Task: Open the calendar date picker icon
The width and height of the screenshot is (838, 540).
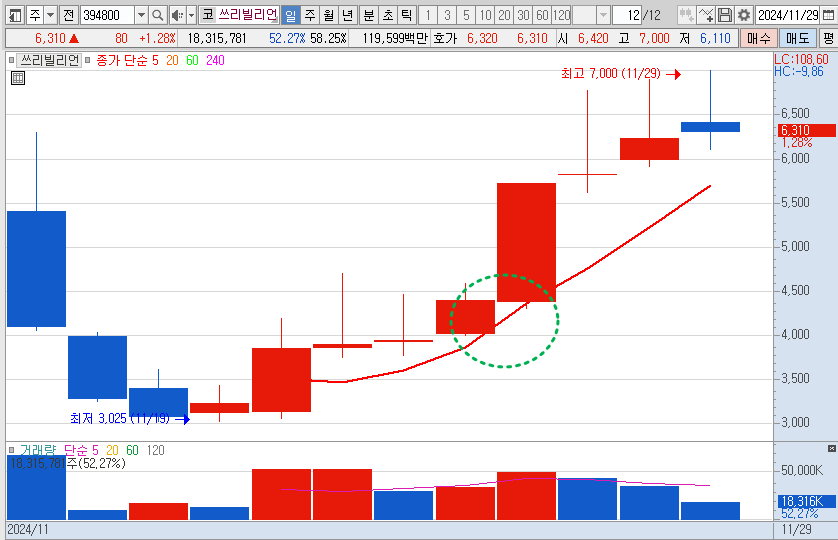Action: (x=828, y=15)
